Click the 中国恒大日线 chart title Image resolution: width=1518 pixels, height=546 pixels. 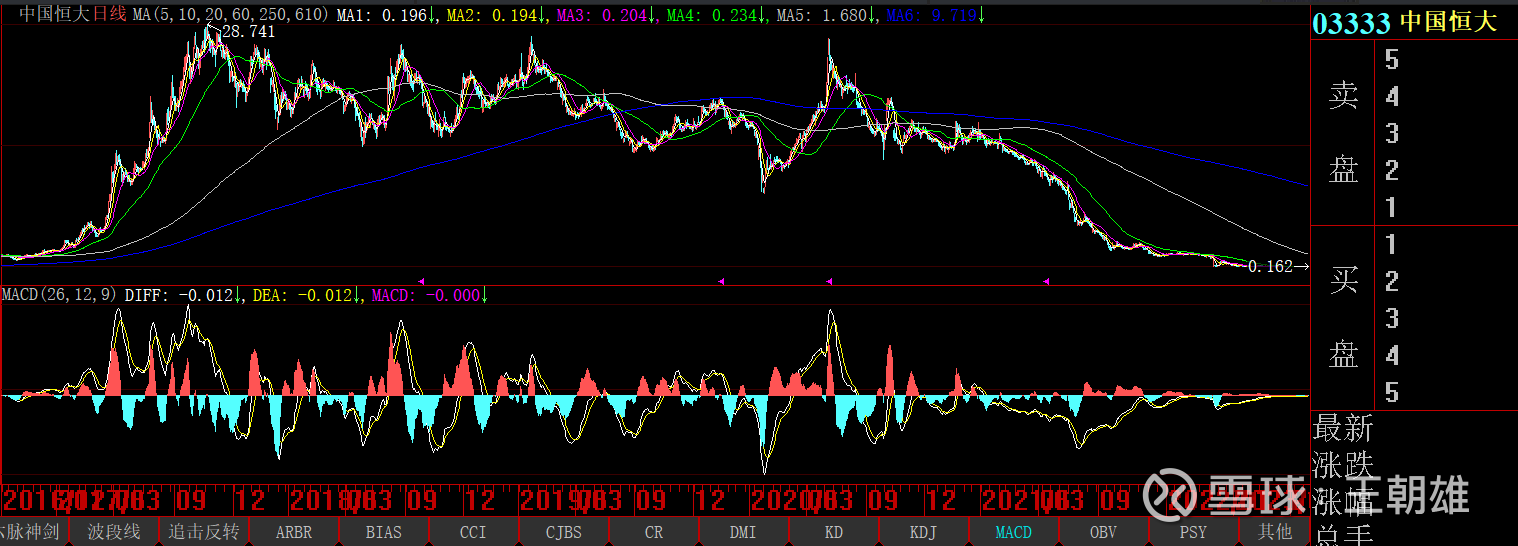pos(73,15)
